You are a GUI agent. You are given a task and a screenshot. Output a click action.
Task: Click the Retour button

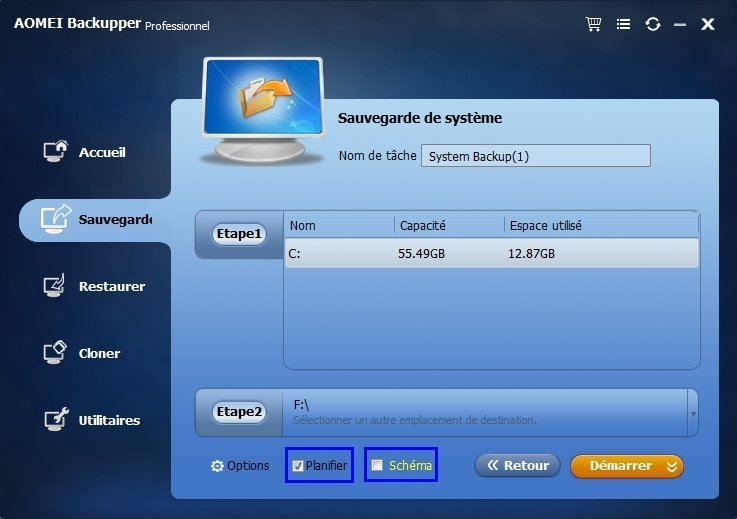(x=517, y=465)
